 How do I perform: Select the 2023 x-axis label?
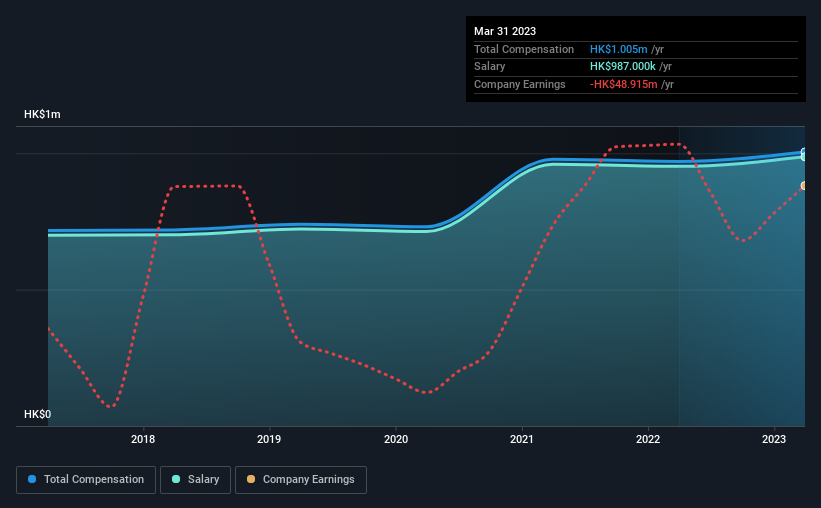pos(774,439)
